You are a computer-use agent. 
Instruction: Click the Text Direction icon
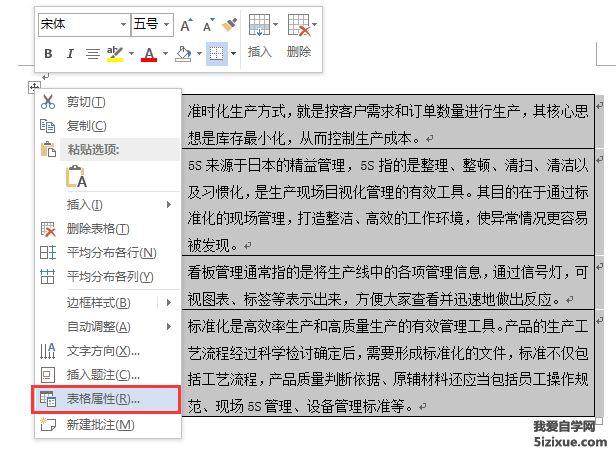click(48, 351)
